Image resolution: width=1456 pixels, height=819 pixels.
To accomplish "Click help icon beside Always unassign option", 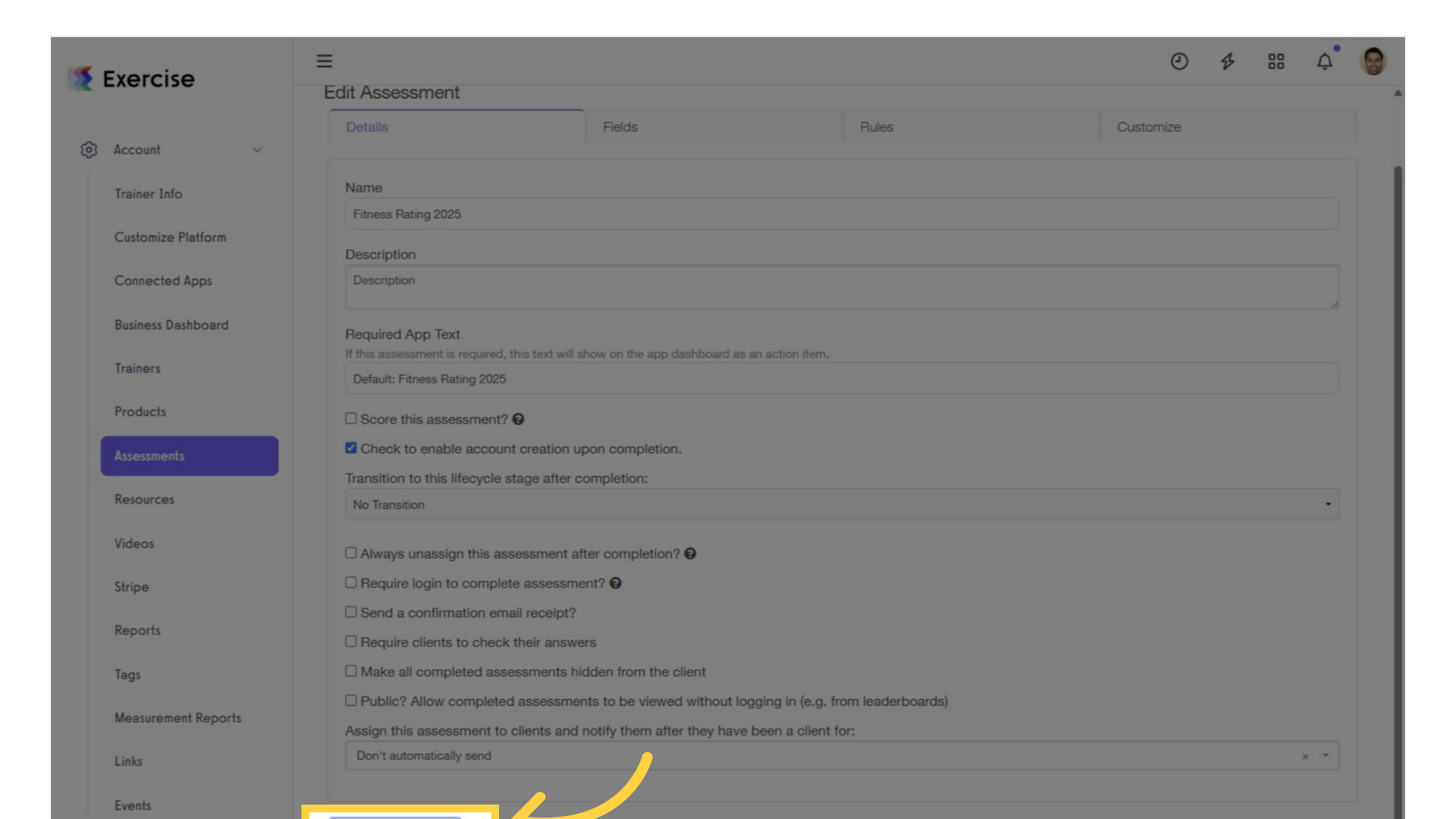I will coord(690,554).
